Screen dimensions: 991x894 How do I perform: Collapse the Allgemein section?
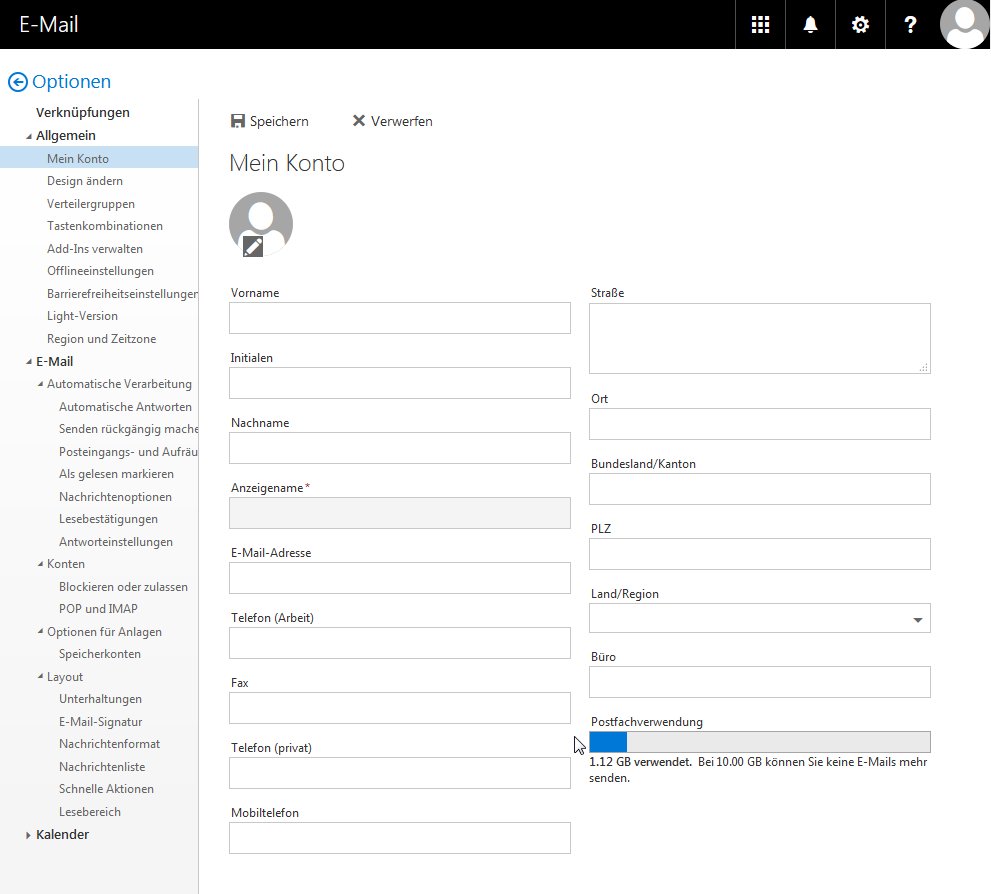click(x=28, y=136)
